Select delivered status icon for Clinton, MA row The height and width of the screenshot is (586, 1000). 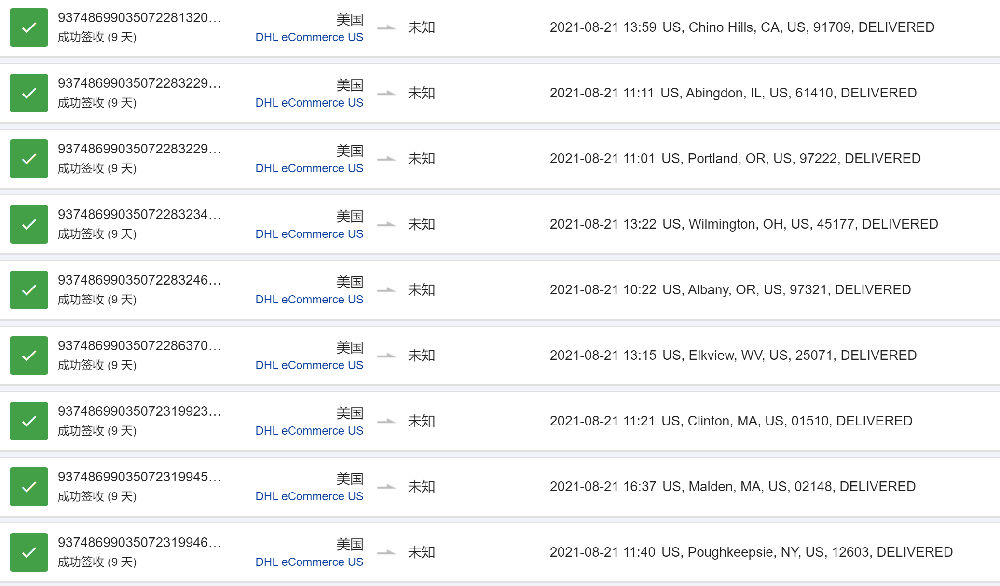[x=29, y=421]
